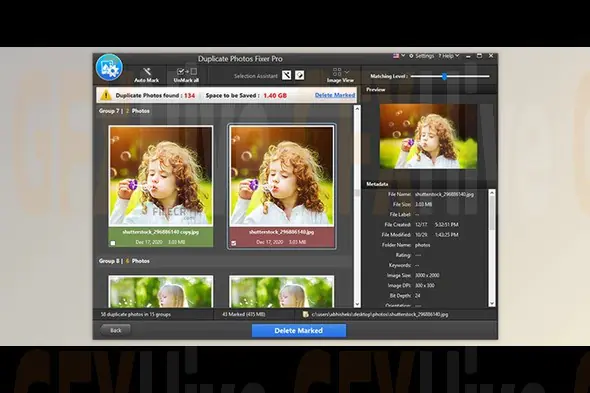Select second Group 8 photo thumbnail

click(x=281, y=292)
